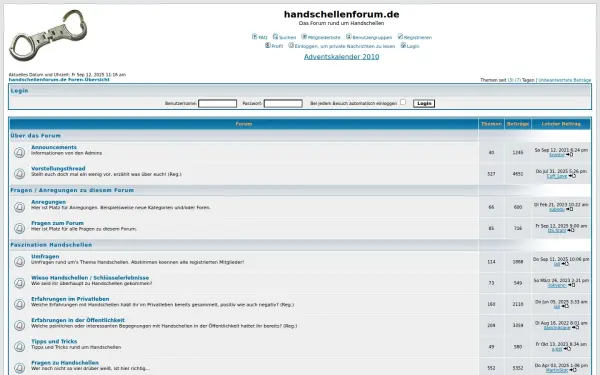Click the folder icon beside Tipps und Tricks
The image size is (600, 375).
pos(20,347)
